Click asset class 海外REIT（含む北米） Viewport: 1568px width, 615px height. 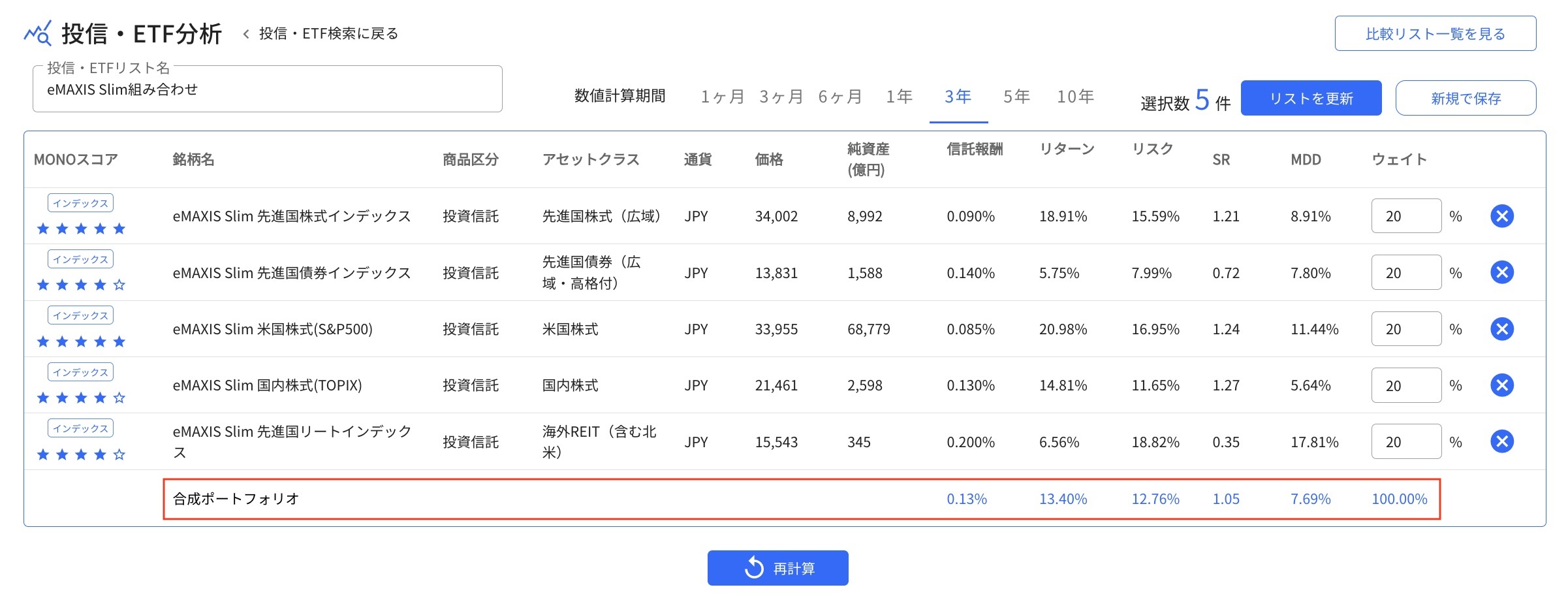[x=599, y=442]
